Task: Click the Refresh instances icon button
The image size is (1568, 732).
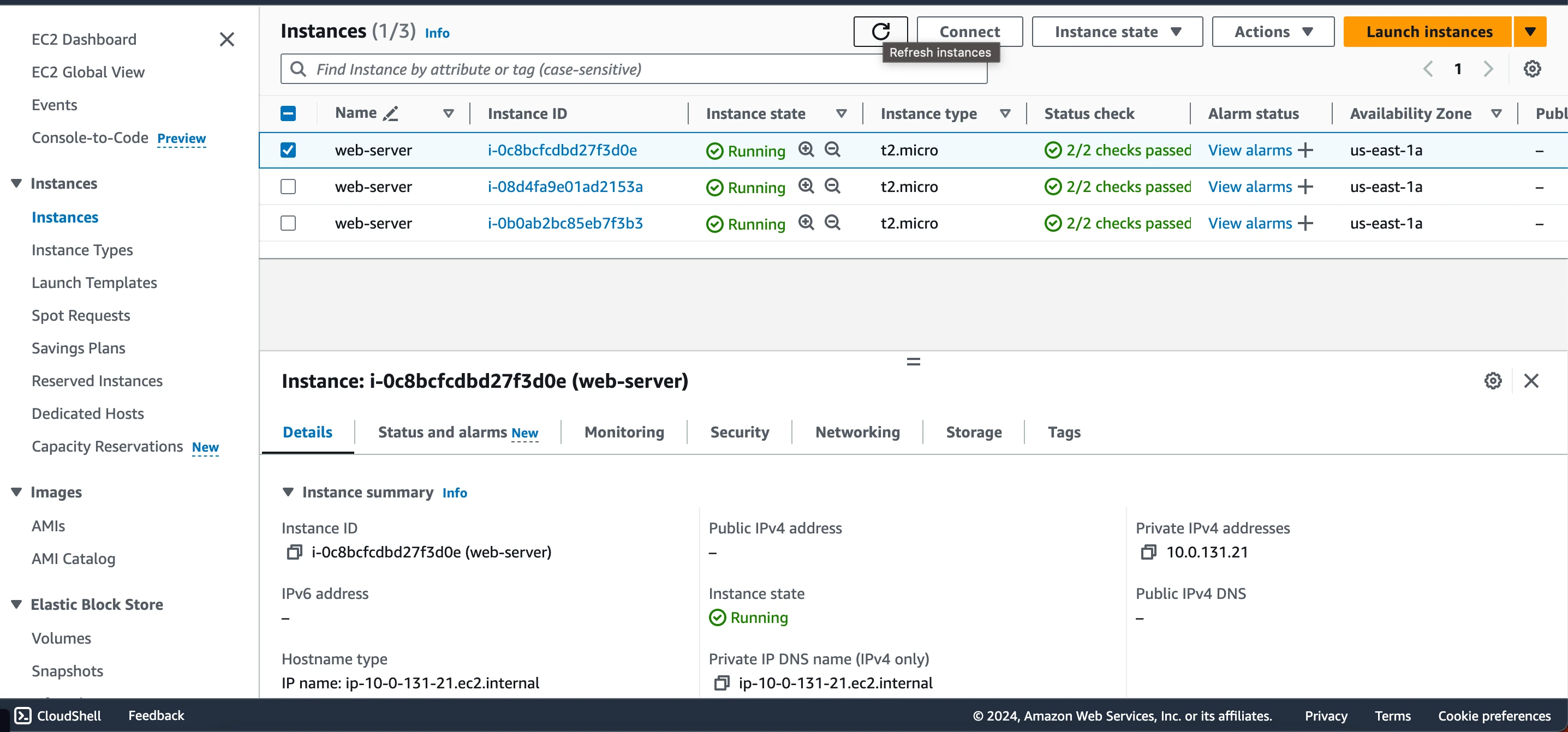Action: click(x=880, y=32)
